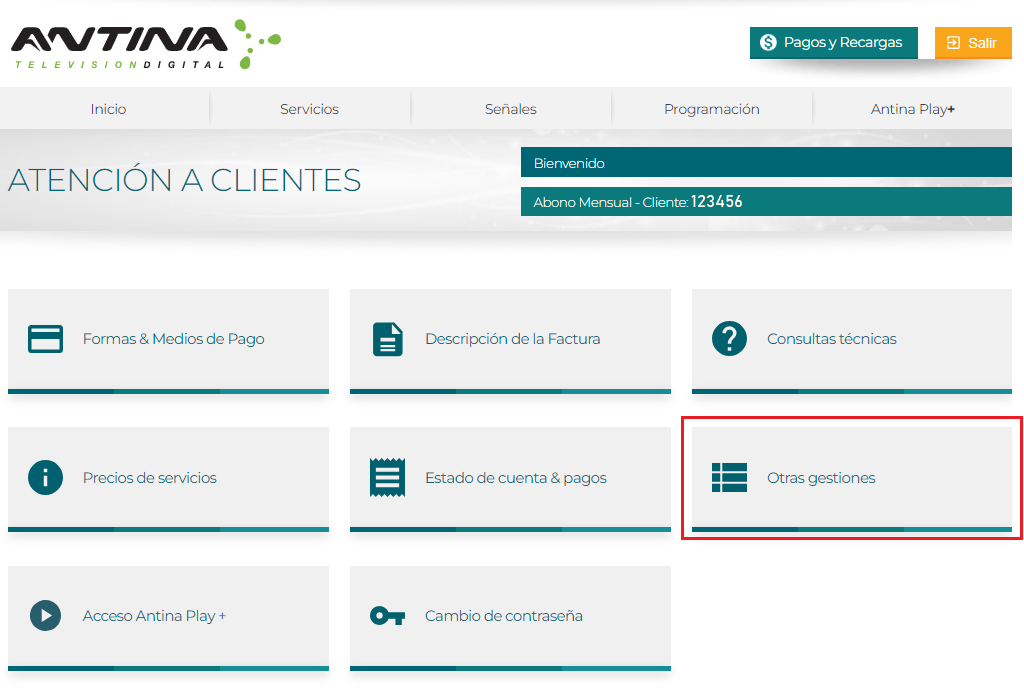Click the play icon for Antina Play
Image resolution: width=1024 pixels, height=692 pixels.
45,616
